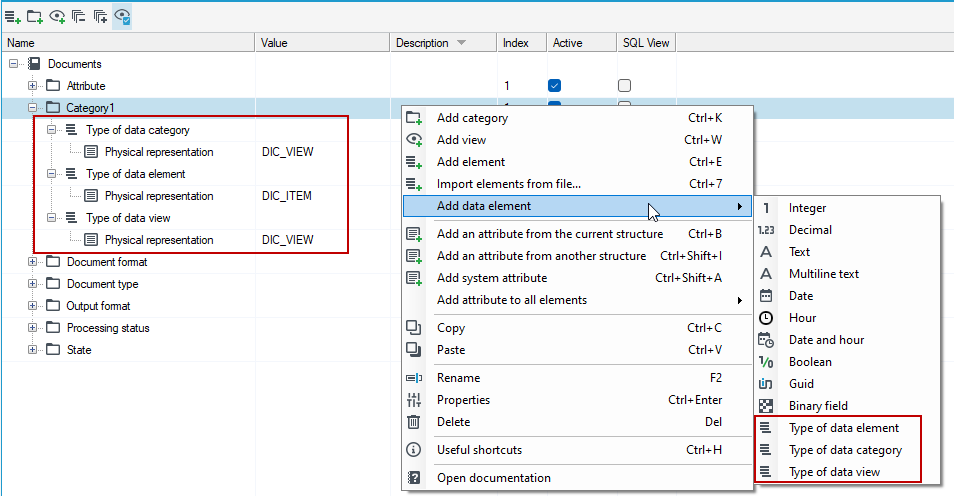Expand the Document type folder
The width and height of the screenshot is (954, 496).
[32, 284]
